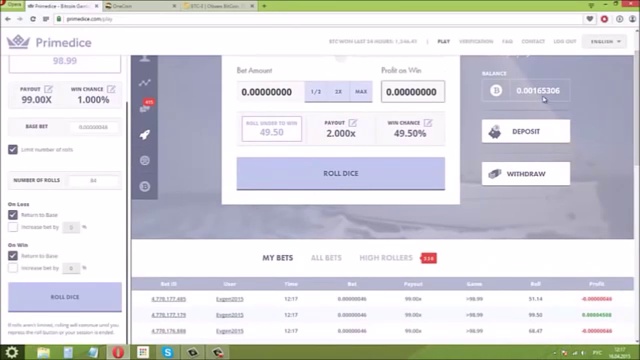Open the stats chart icon in sidebar
The height and width of the screenshot is (360, 640).
pos(144,83)
